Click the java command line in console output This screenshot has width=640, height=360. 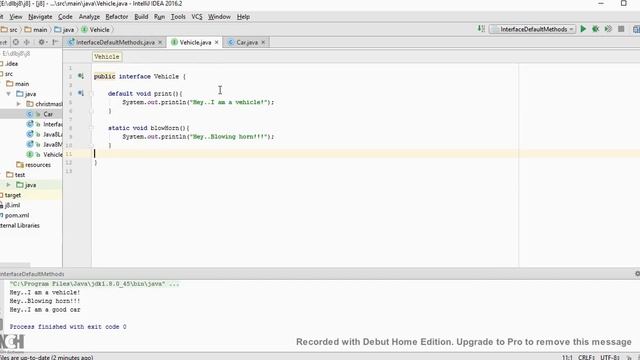coord(94,284)
